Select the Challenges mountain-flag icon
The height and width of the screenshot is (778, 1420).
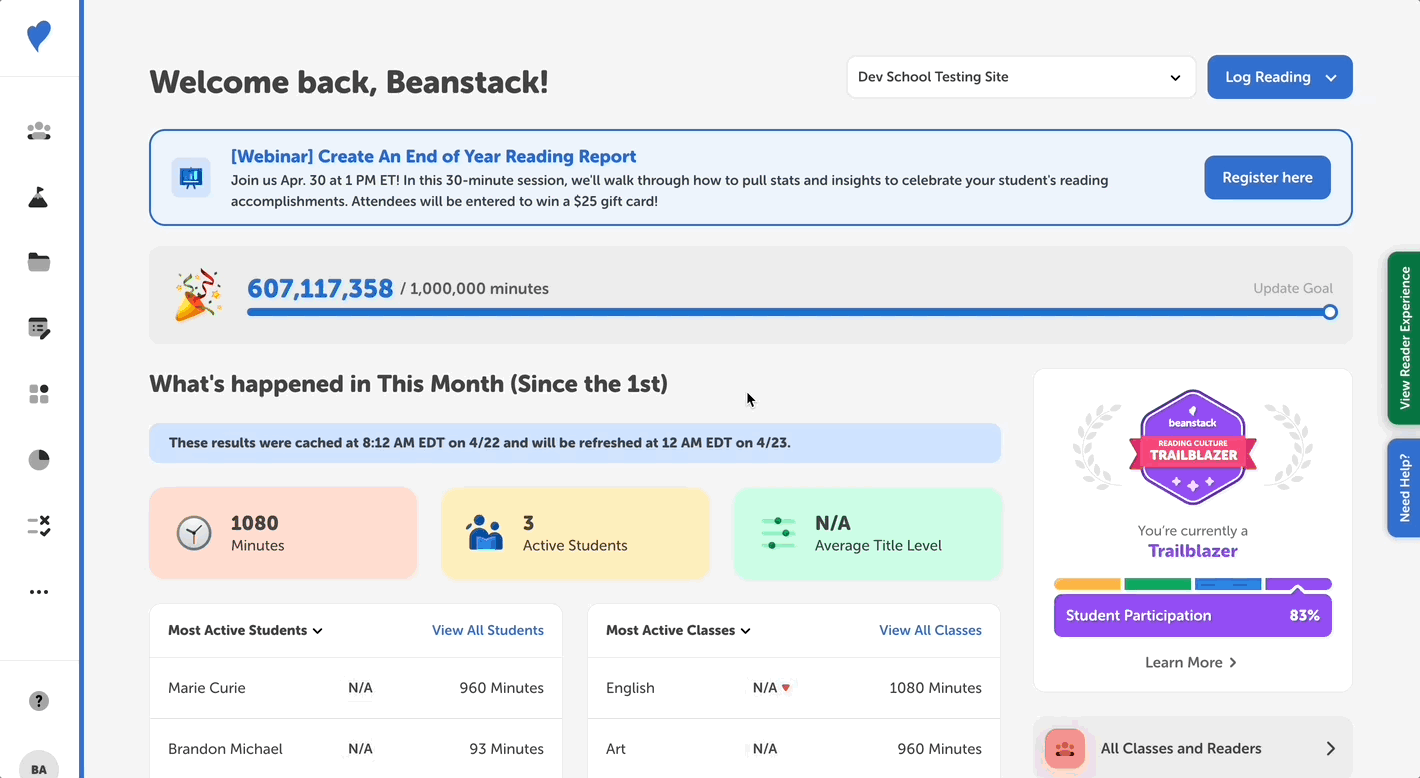(38, 197)
